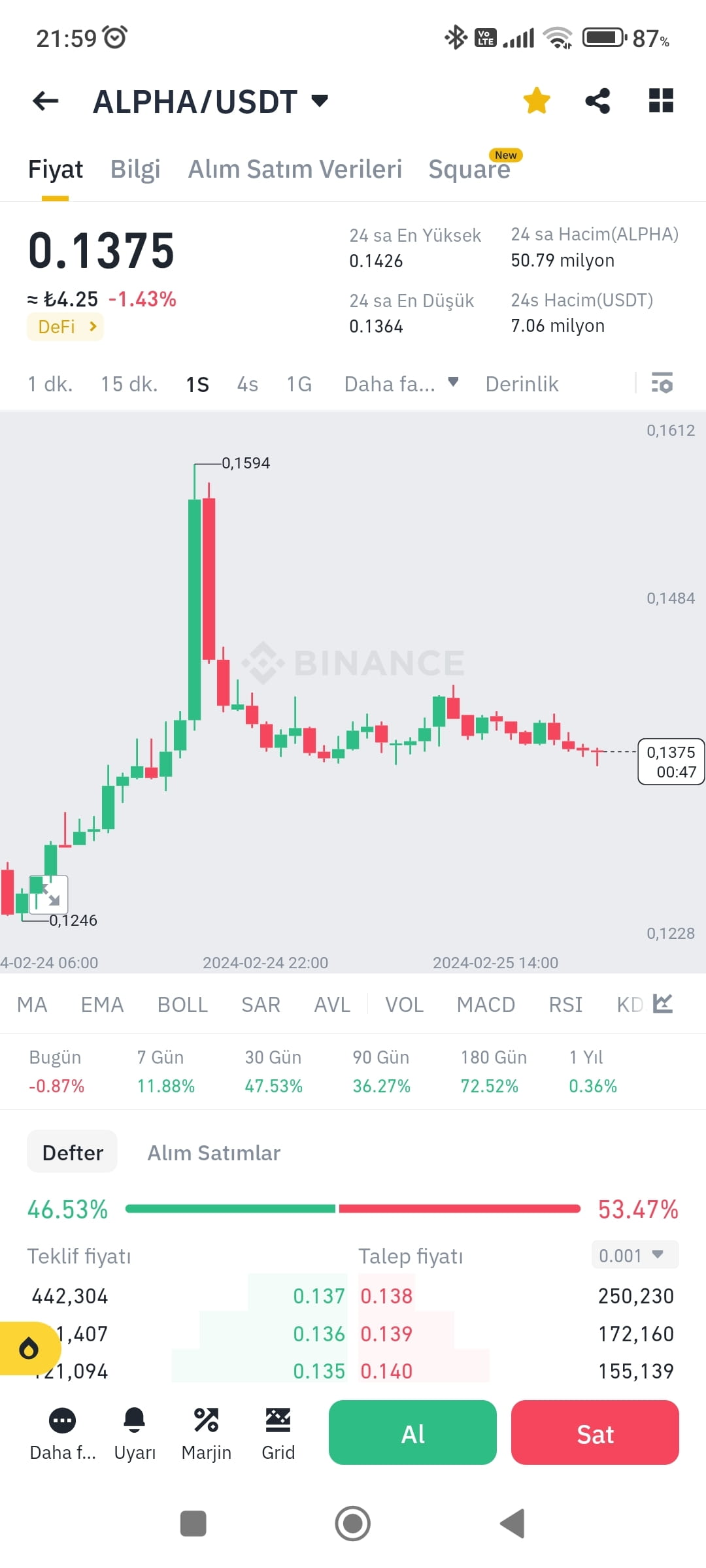This screenshot has height=1568, width=706.
Task: Open sharing options with the share icon
Action: click(x=598, y=100)
